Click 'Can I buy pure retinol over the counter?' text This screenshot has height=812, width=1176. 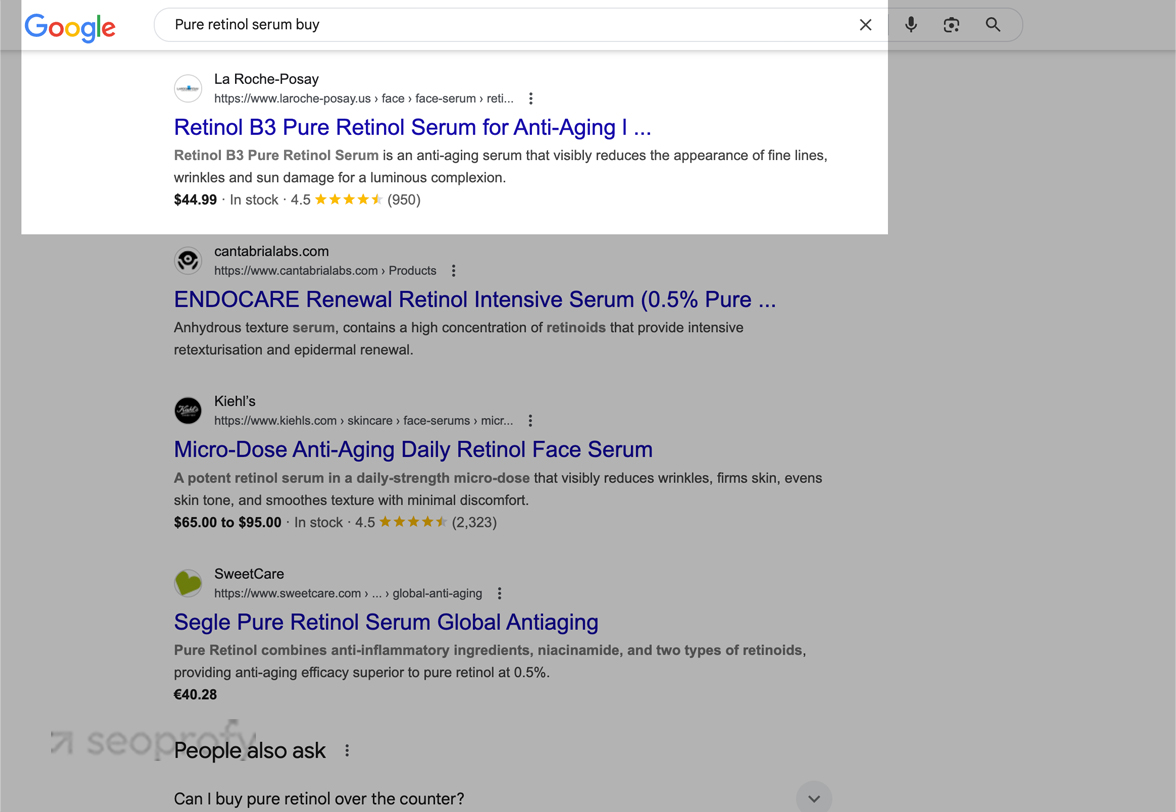tap(319, 799)
